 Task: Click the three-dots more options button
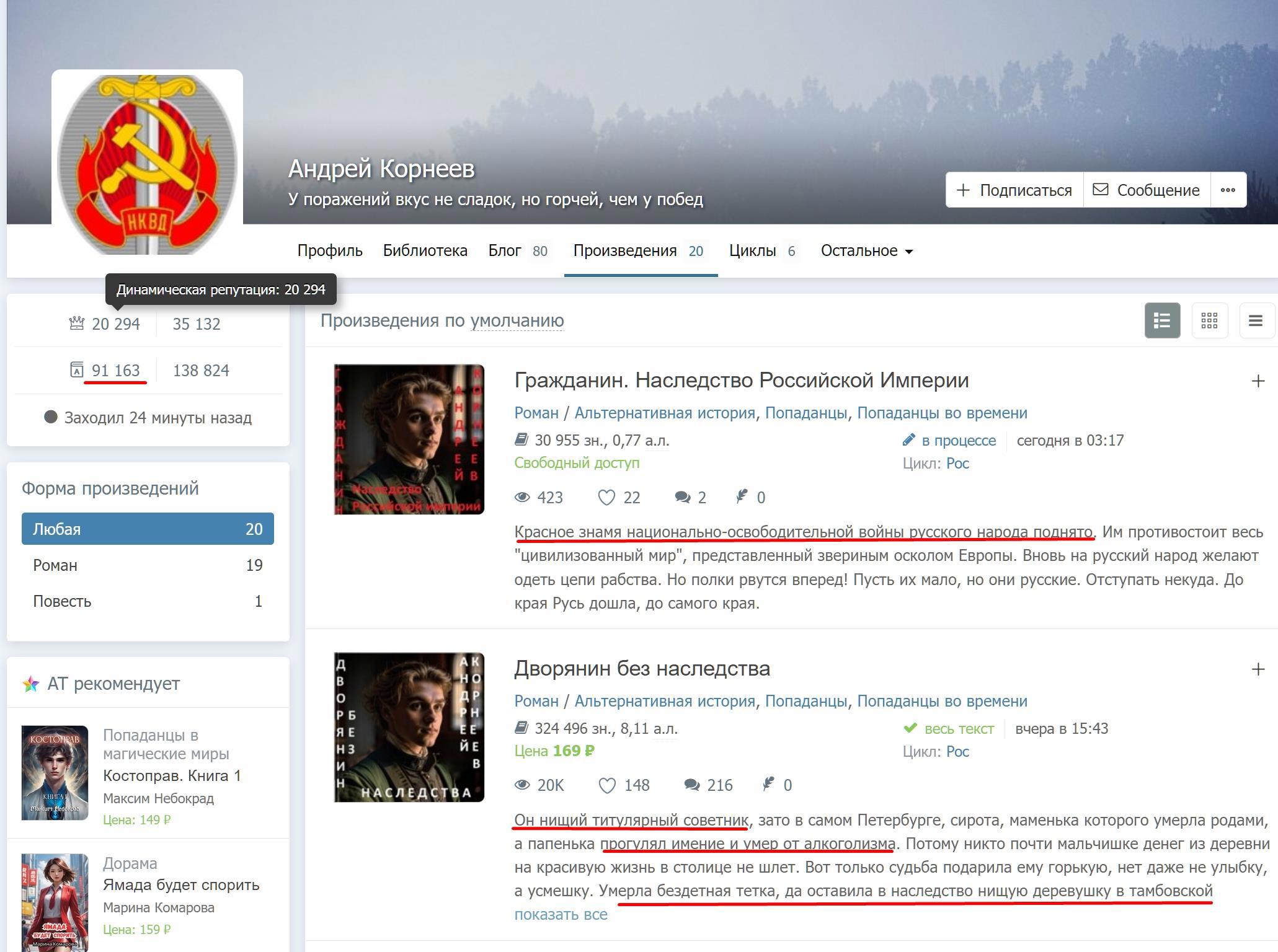pyautogui.click(x=1227, y=190)
